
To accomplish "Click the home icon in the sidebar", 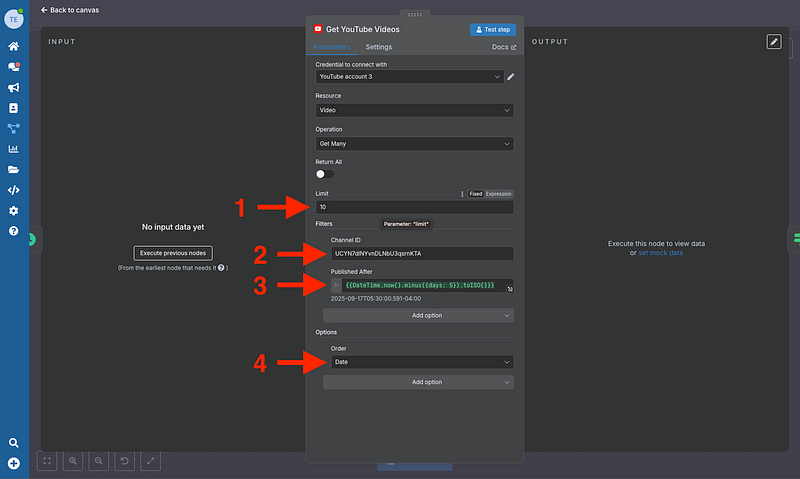I will (14, 46).
